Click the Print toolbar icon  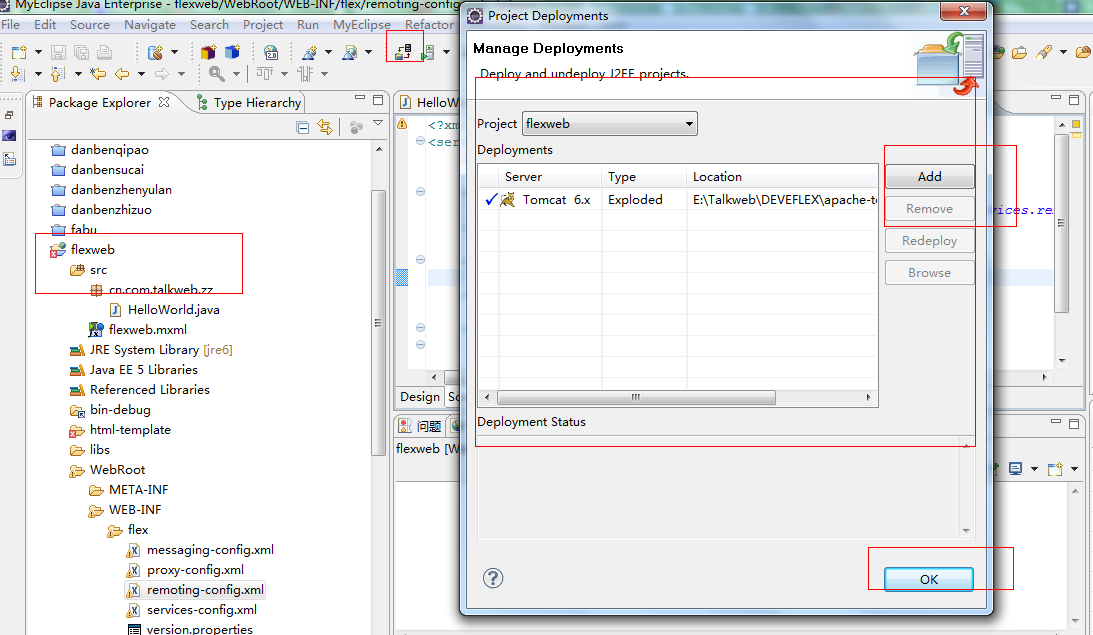pyautogui.click(x=105, y=52)
